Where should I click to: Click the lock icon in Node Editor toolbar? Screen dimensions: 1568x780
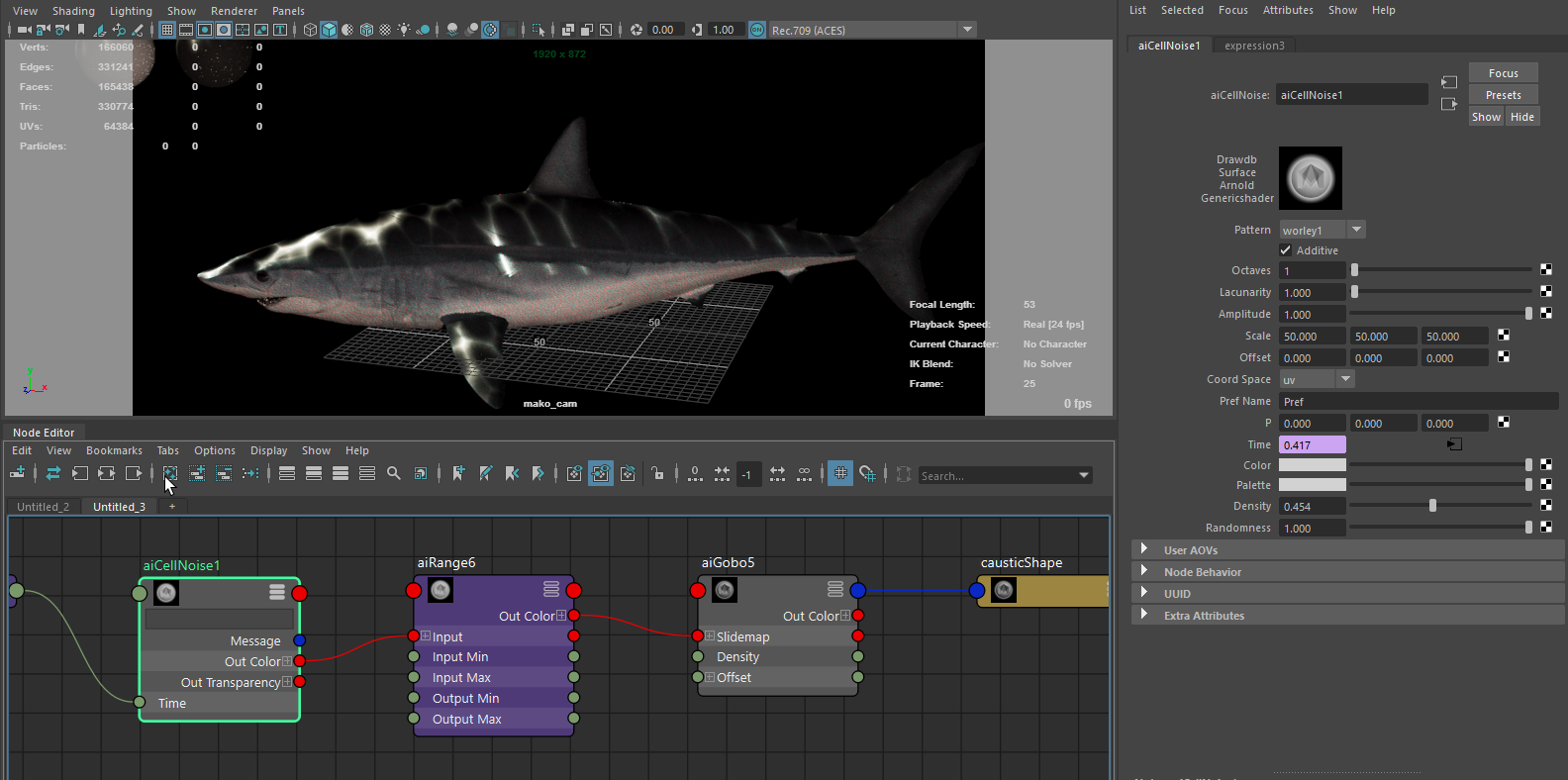[x=658, y=474]
